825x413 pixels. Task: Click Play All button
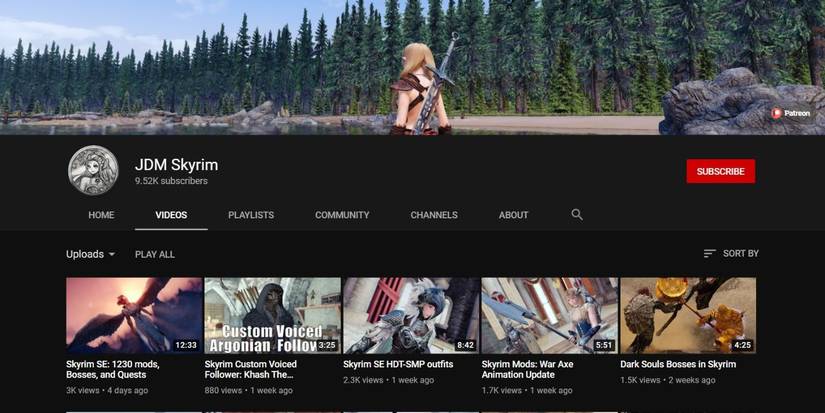point(155,254)
